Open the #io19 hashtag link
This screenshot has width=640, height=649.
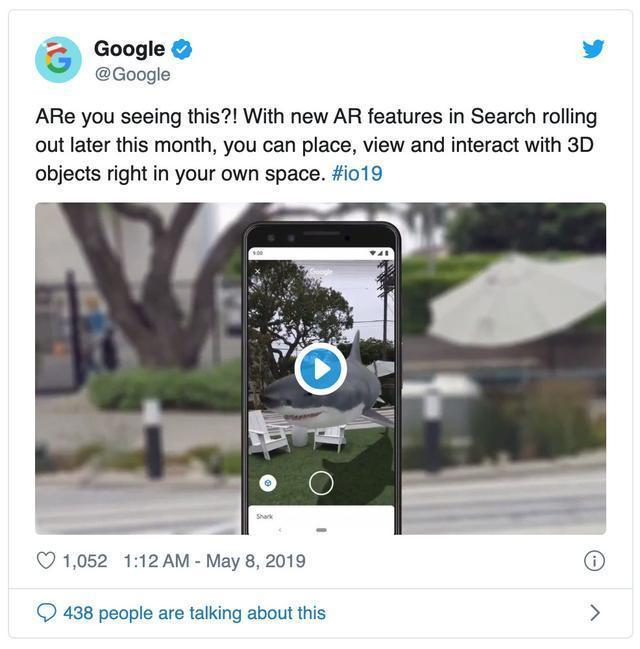point(357,173)
